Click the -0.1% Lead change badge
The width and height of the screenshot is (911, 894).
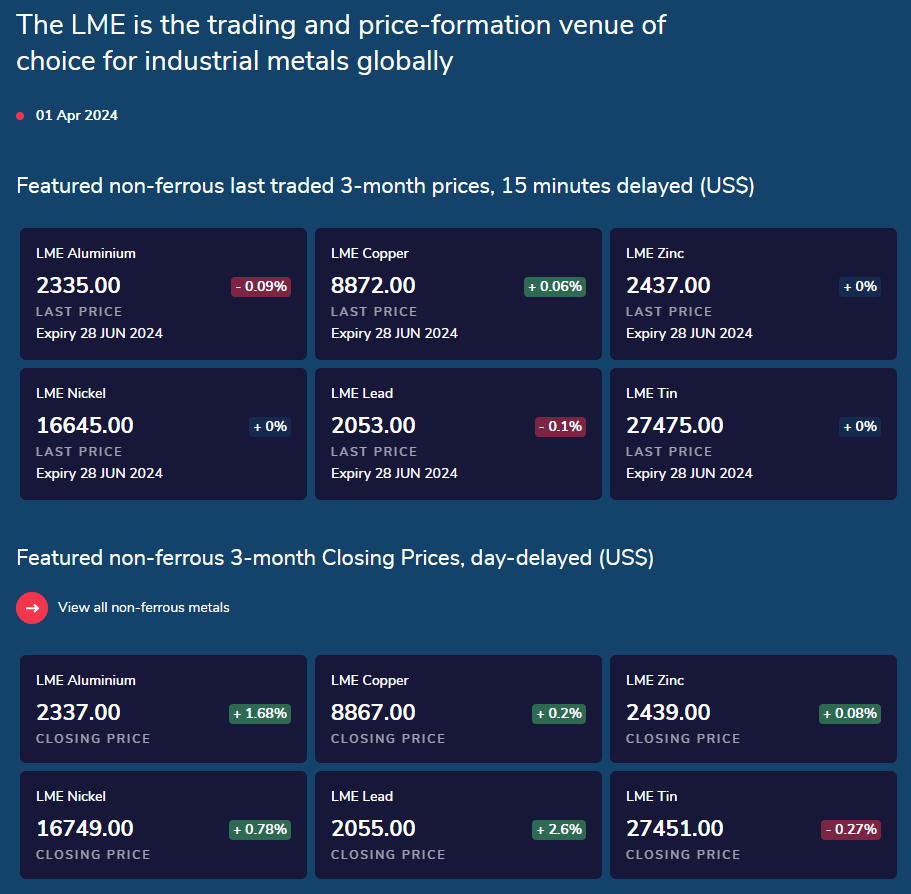(x=560, y=426)
